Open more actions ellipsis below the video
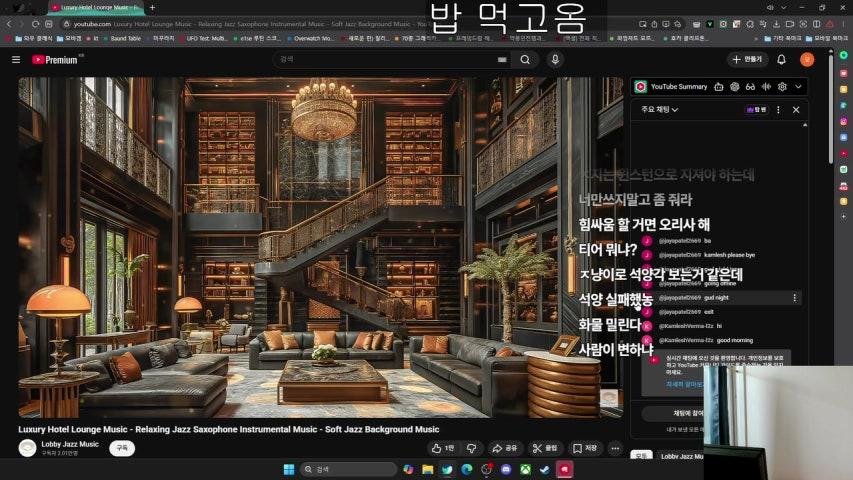The width and height of the screenshot is (853, 480). coord(615,448)
